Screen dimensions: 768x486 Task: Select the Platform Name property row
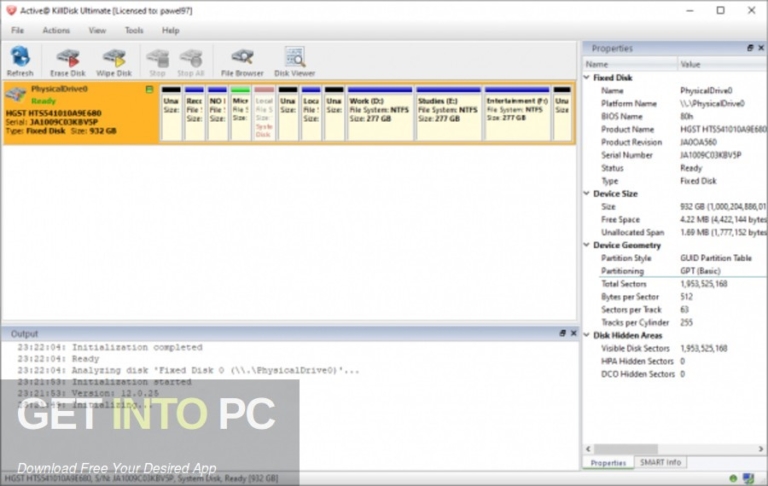[675, 103]
